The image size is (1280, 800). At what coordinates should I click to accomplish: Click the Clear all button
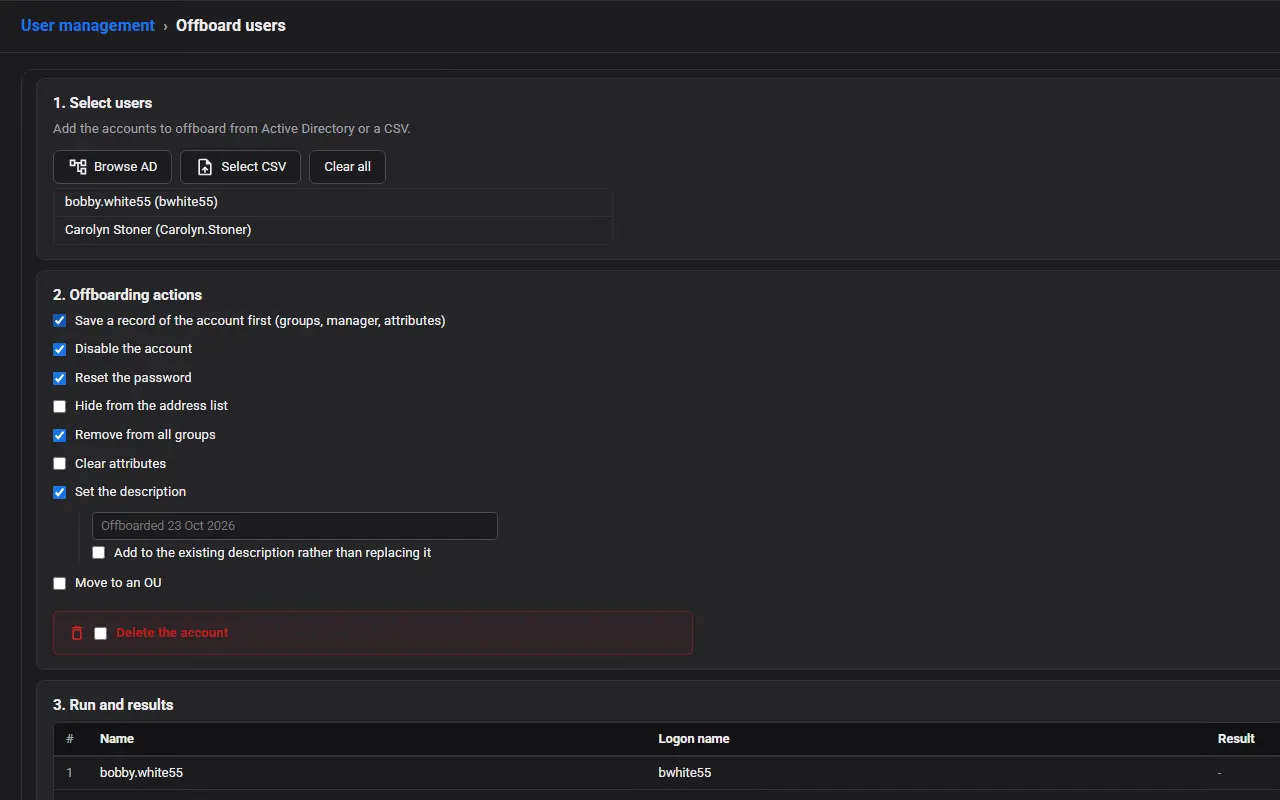pos(347,167)
